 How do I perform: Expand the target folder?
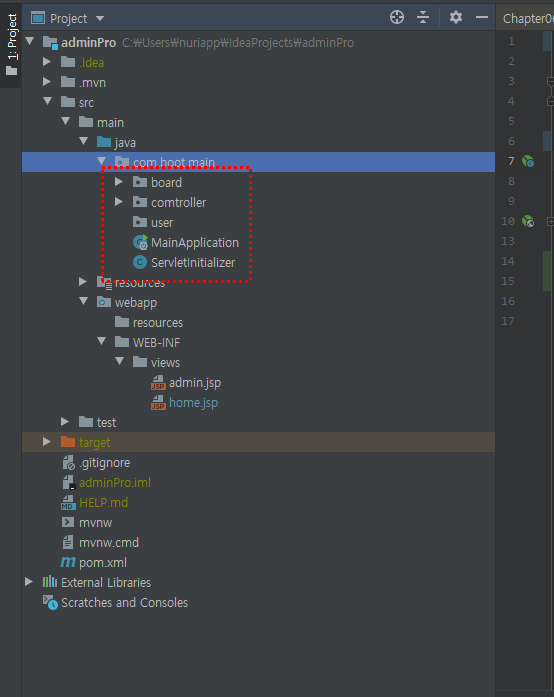(x=47, y=442)
